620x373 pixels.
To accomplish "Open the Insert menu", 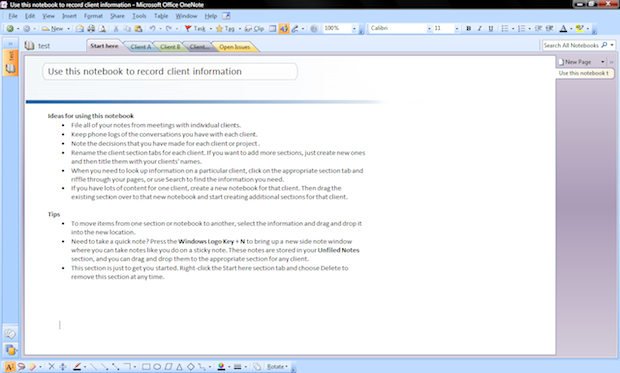I will (x=69, y=16).
